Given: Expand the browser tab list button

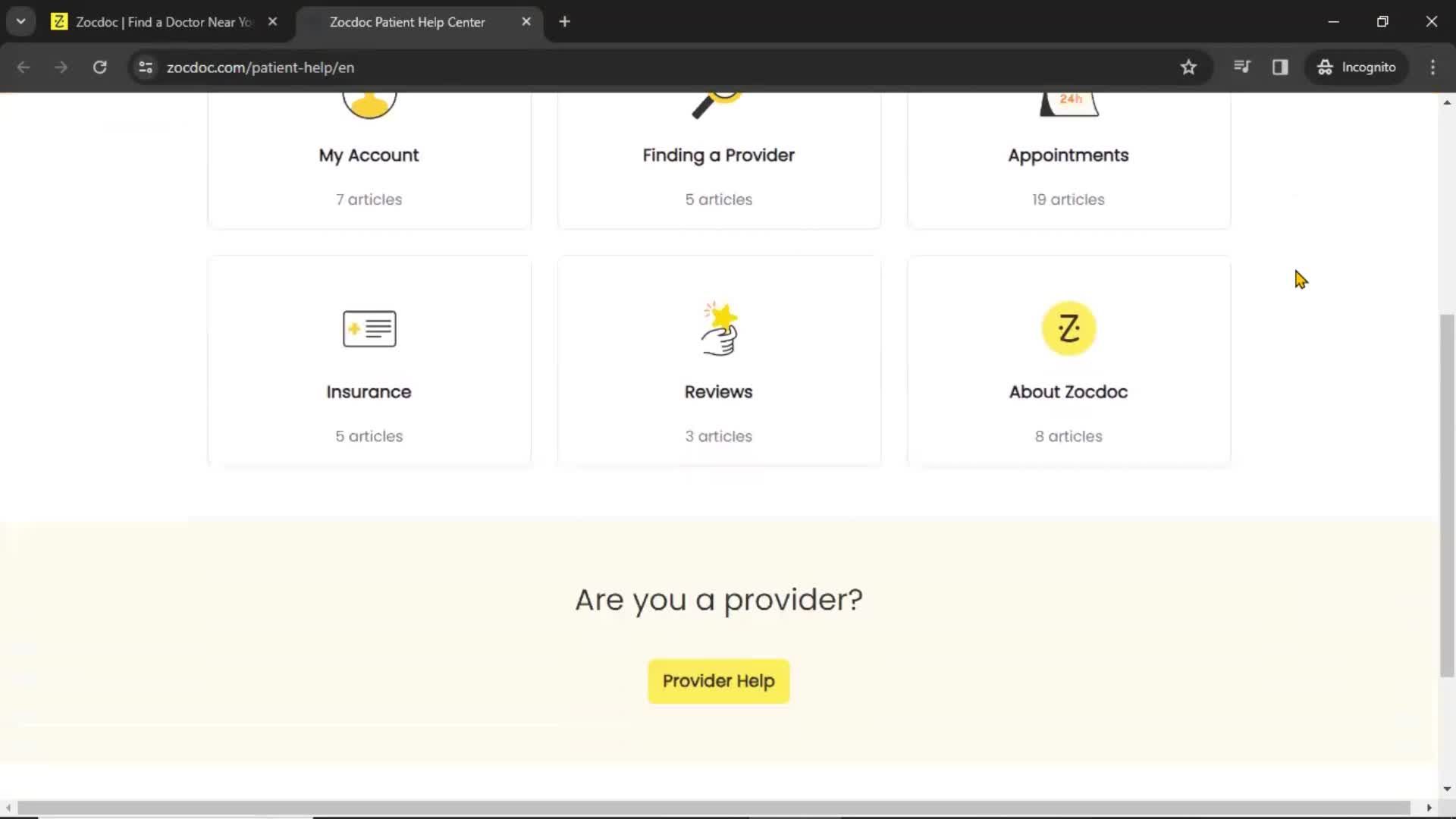Looking at the screenshot, I should pos(20,21).
